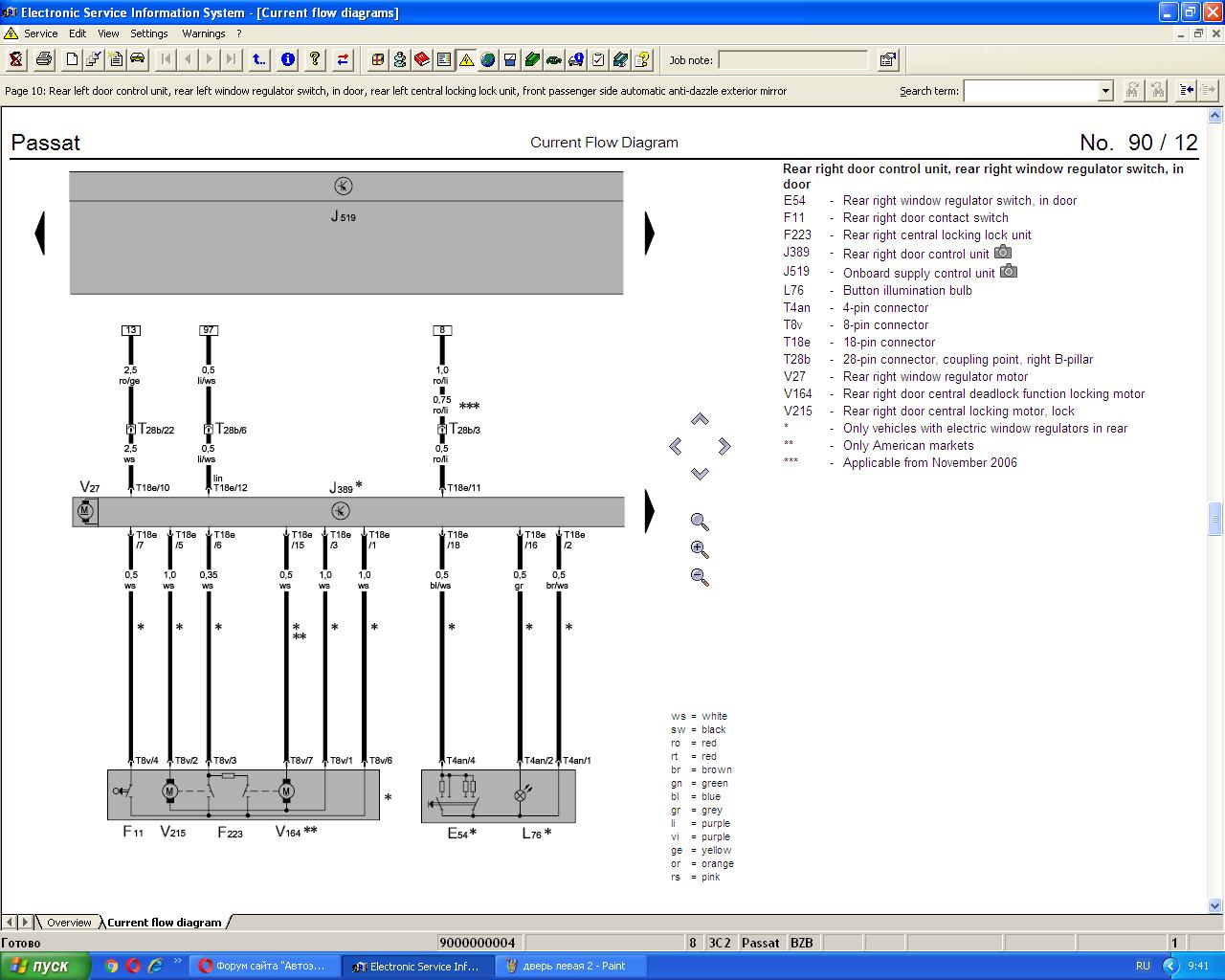The width and height of the screenshot is (1225, 980).
Task: Switch to Paint window in taskbar
Action: coord(571,966)
